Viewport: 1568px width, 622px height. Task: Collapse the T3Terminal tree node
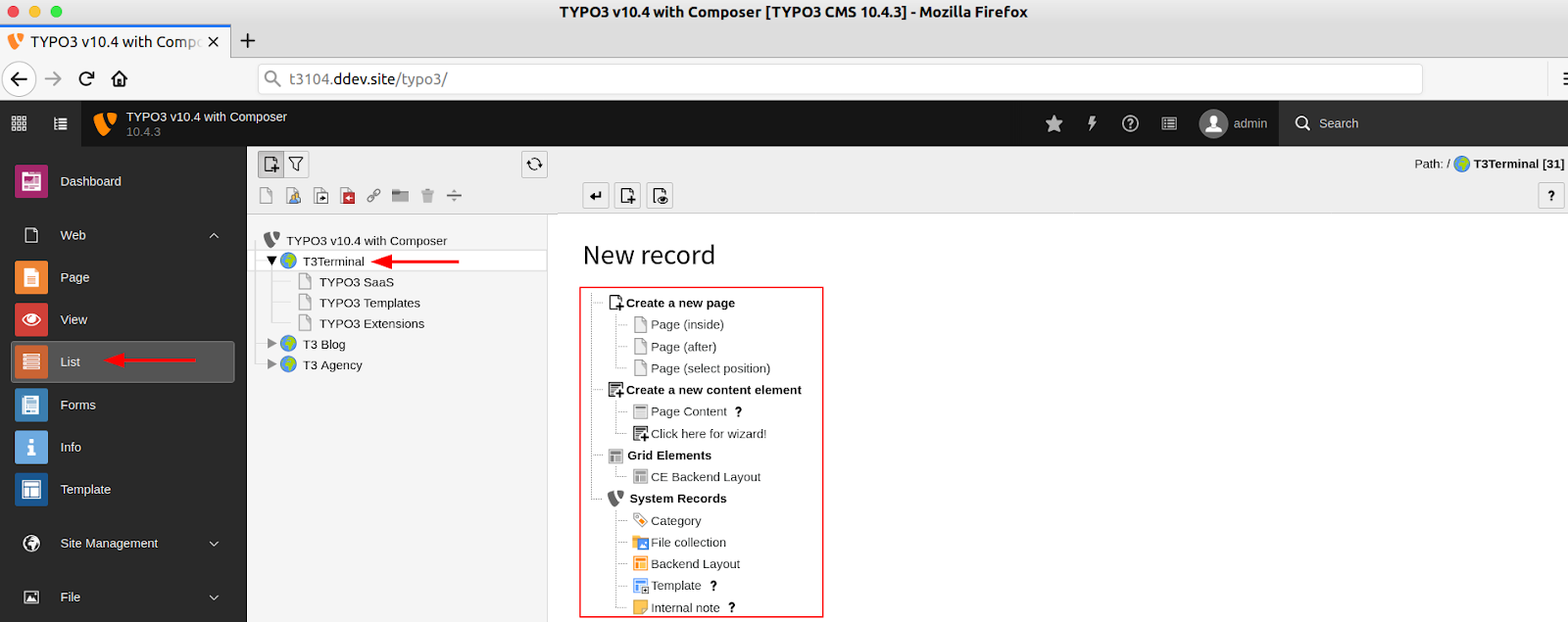(x=271, y=262)
